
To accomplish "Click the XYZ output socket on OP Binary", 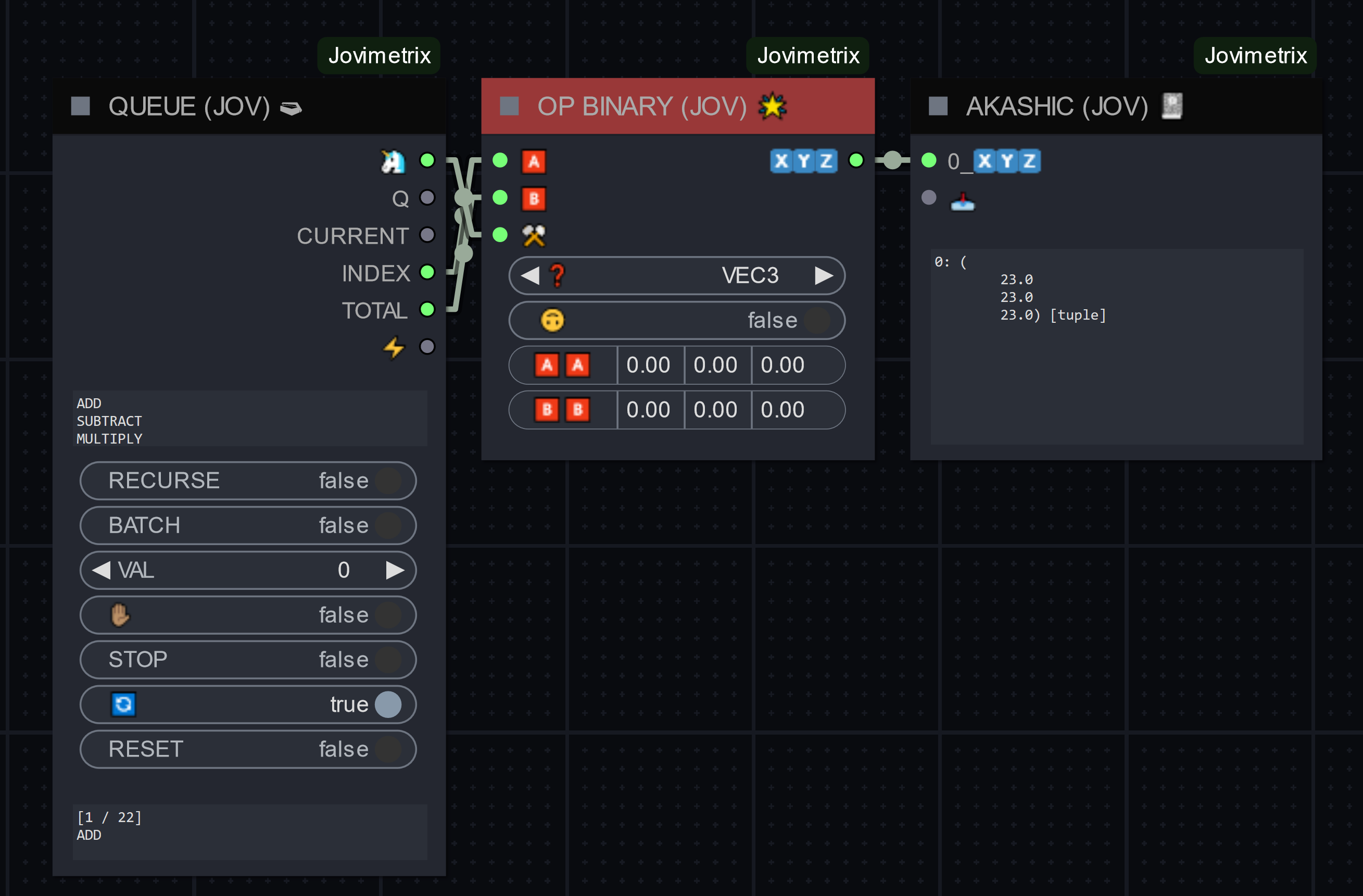I will pos(855,160).
